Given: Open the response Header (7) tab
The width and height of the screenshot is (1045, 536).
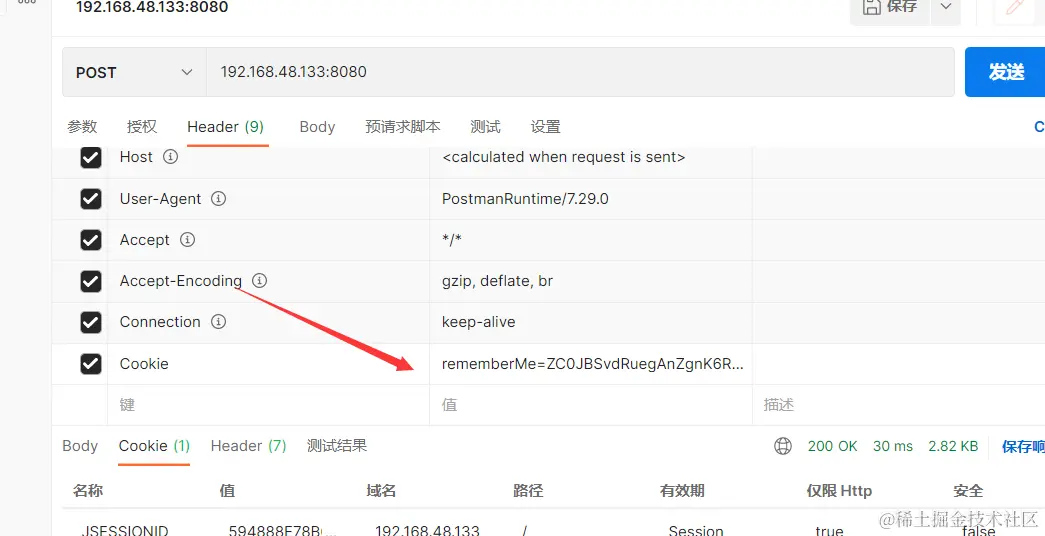Looking at the screenshot, I should pos(249,446).
